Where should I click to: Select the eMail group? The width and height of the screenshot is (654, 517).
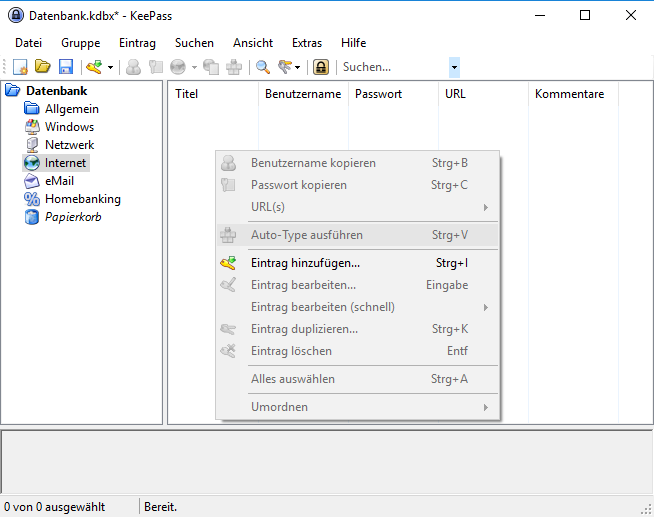click(x=59, y=181)
